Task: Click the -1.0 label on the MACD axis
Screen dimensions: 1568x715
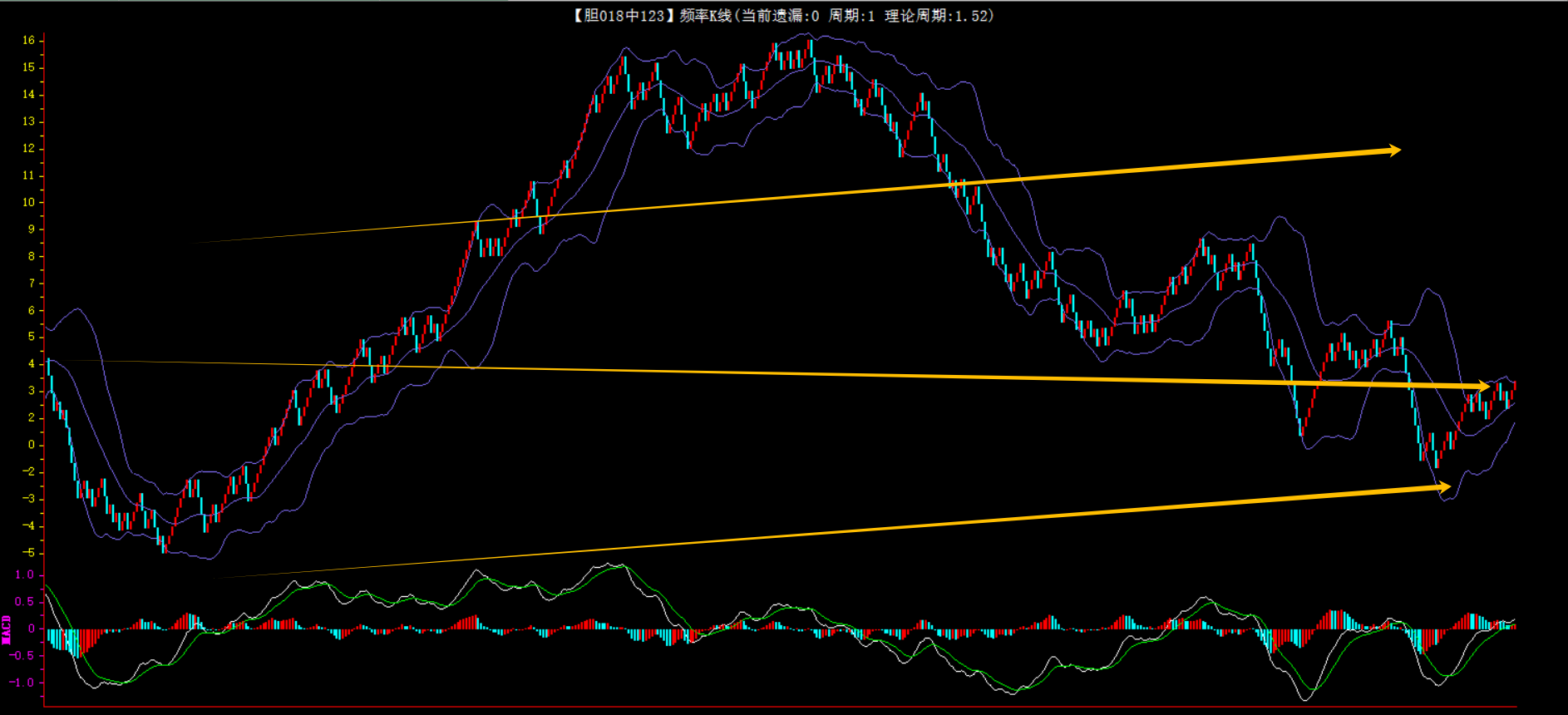Action: click(22, 683)
